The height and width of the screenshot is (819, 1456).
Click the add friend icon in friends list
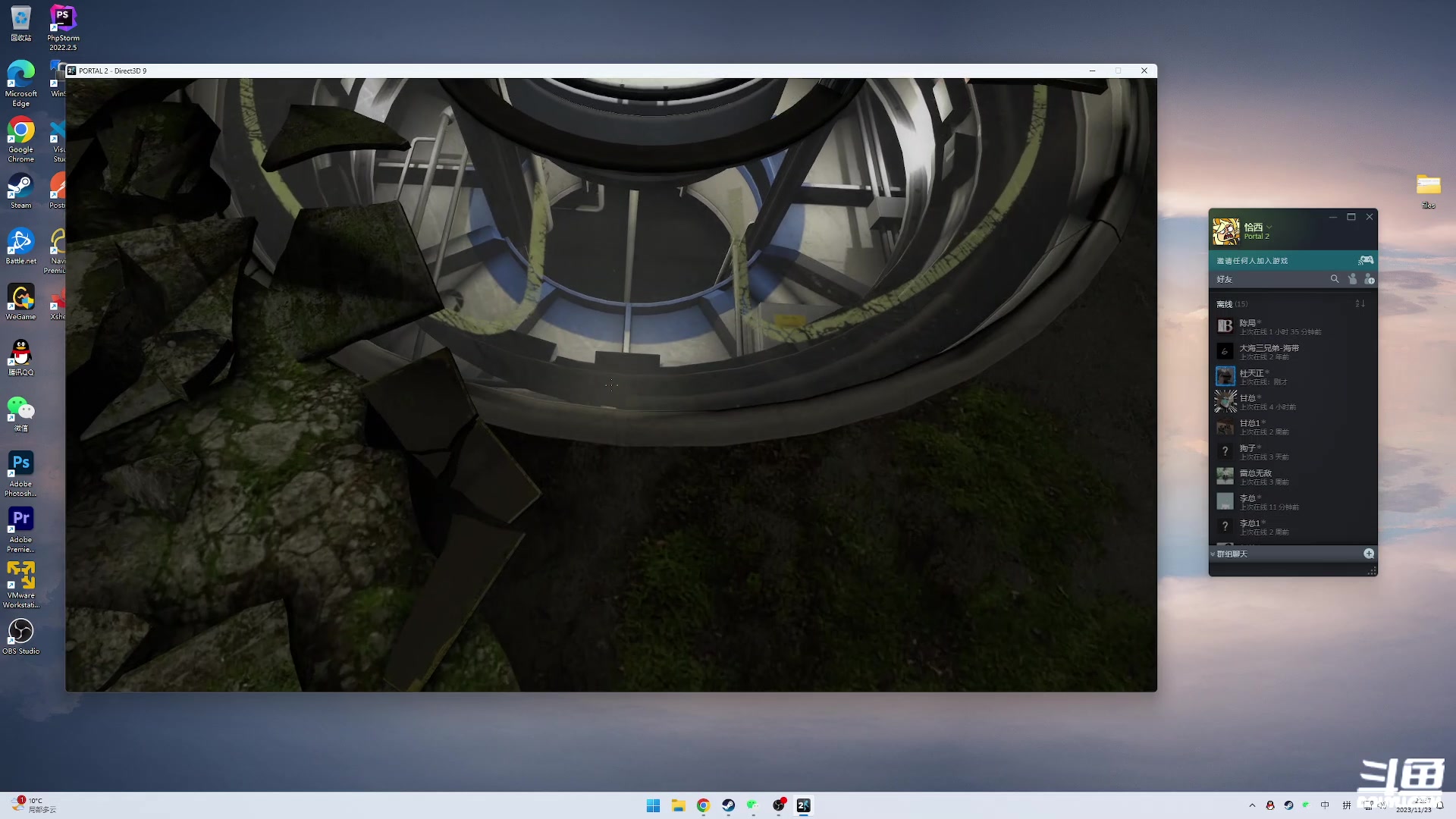coord(1370,279)
